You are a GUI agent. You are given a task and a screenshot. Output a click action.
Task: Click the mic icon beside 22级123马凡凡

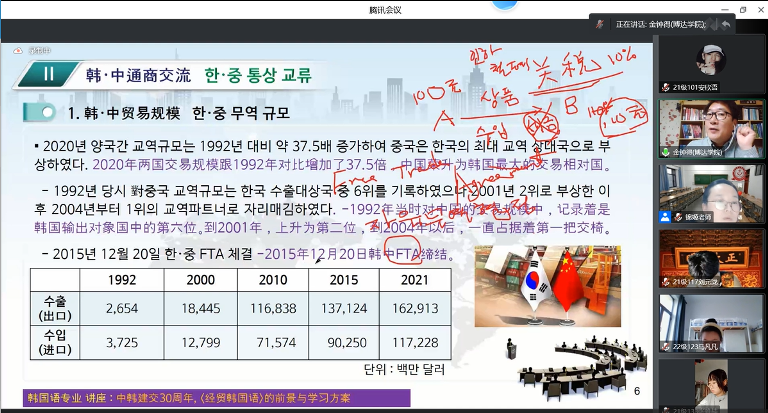point(665,347)
